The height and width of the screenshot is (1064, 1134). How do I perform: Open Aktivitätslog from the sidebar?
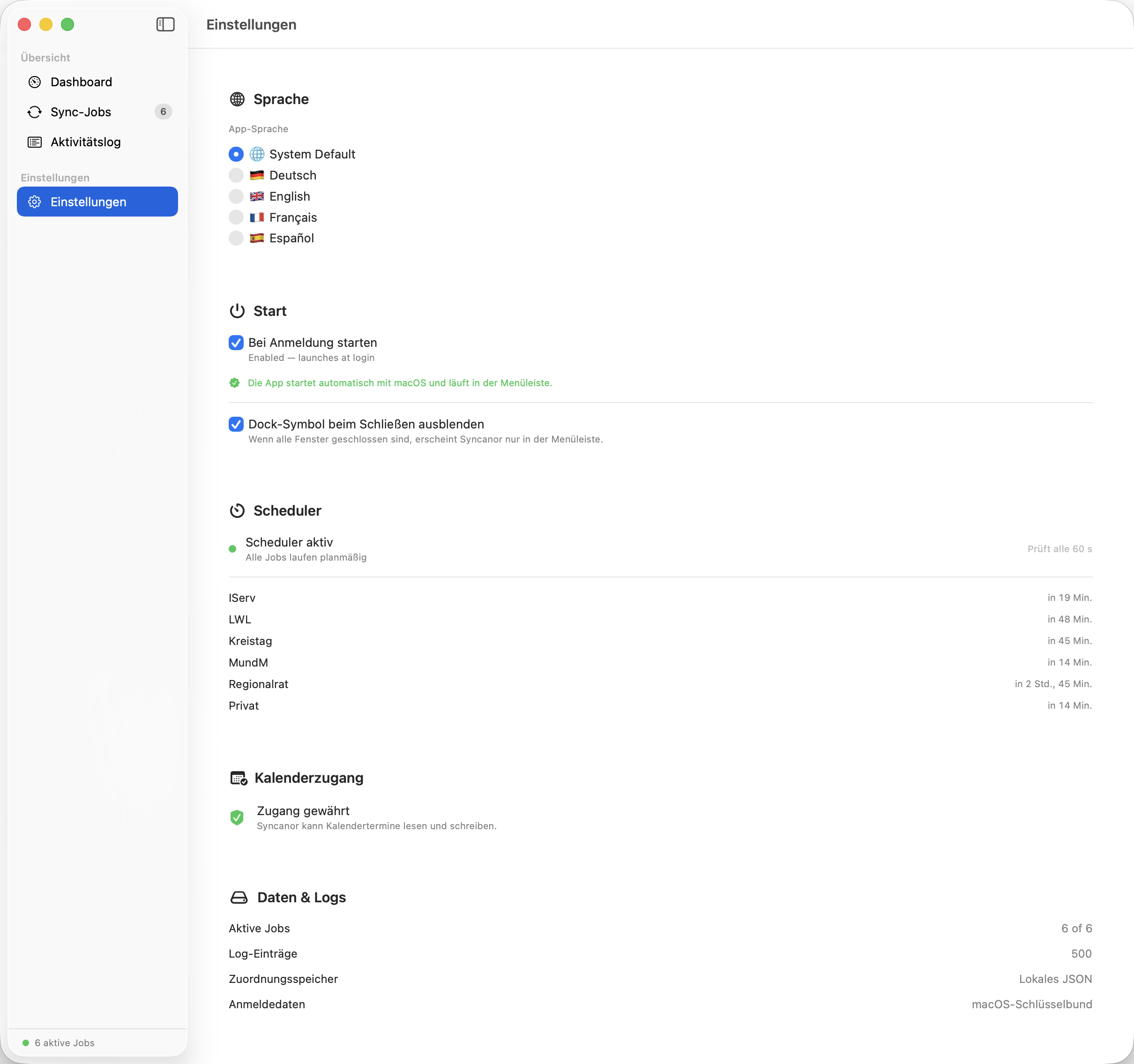click(86, 142)
